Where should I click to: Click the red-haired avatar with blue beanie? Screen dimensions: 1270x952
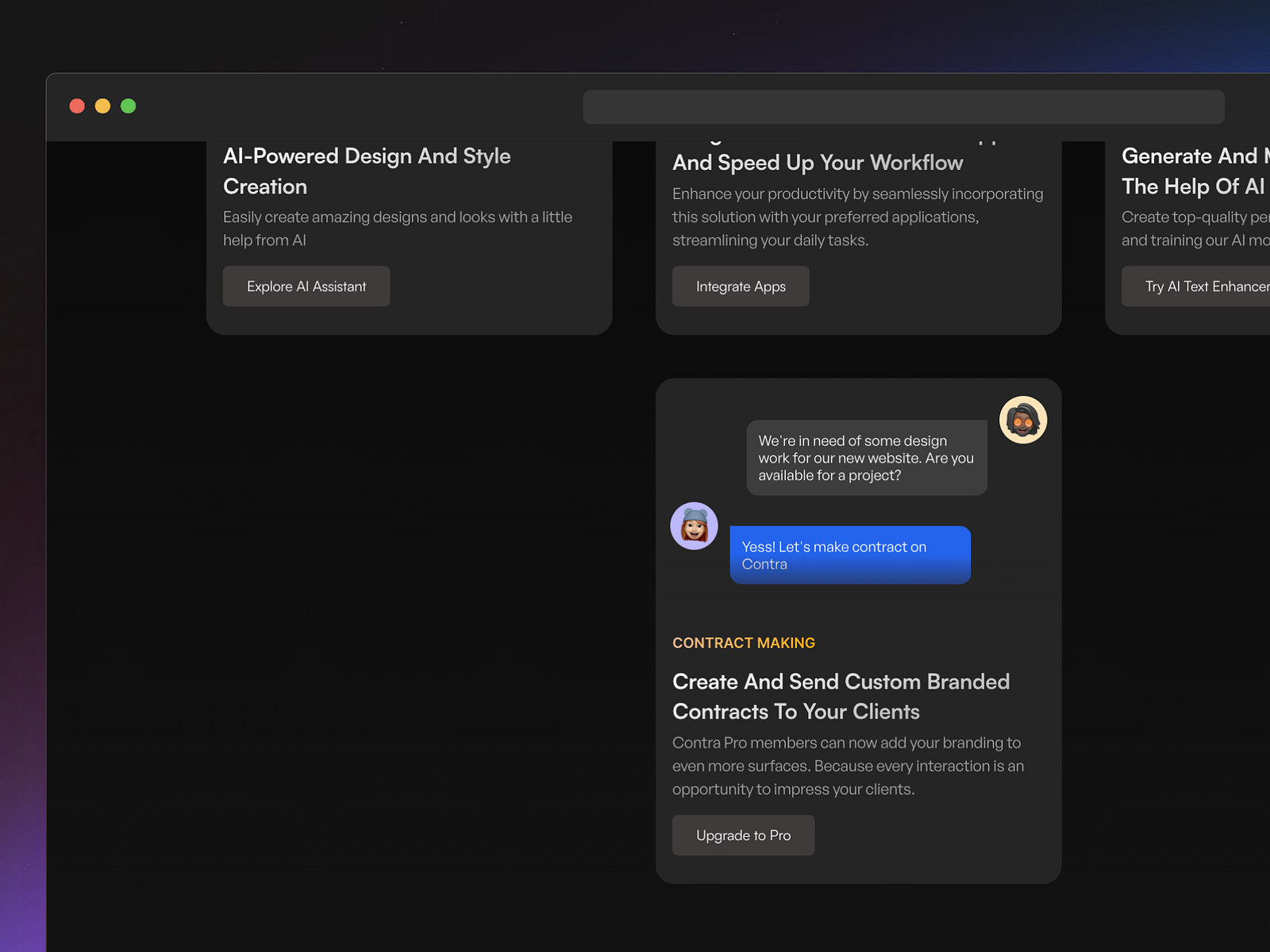[x=694, y=526]
